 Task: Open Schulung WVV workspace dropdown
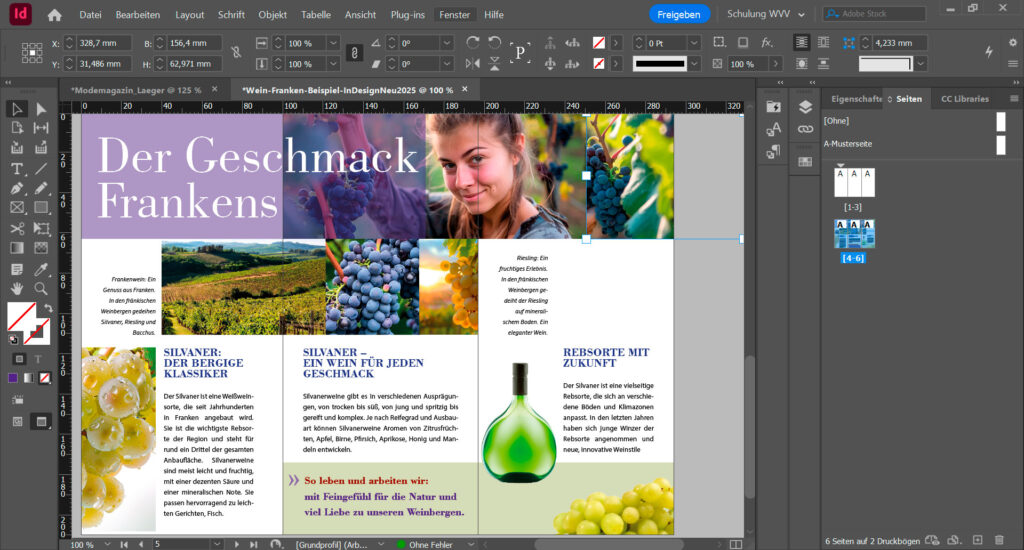[766, 14]
